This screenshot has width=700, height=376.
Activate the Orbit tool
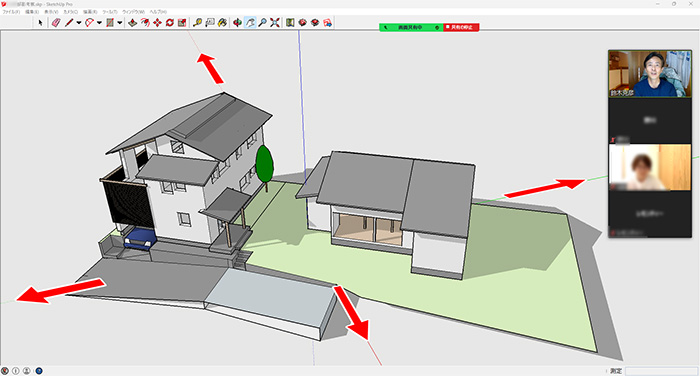(238, 22)
